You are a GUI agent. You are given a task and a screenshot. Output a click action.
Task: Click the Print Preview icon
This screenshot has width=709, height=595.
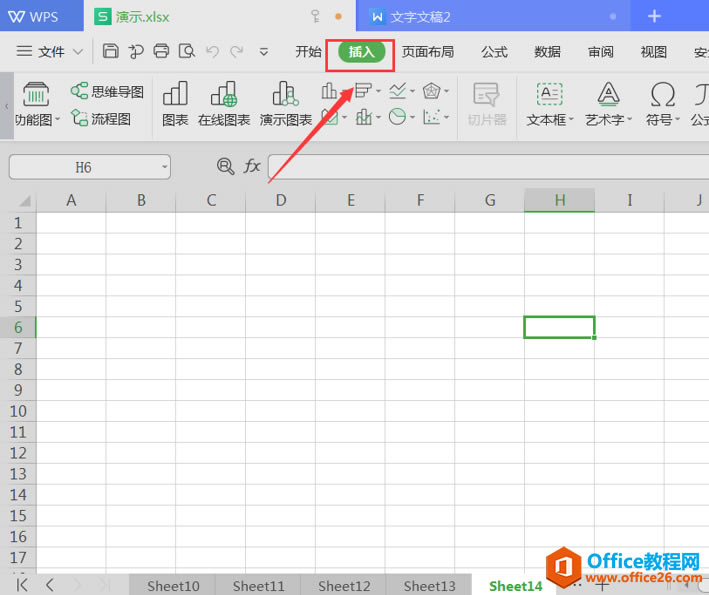186,51
